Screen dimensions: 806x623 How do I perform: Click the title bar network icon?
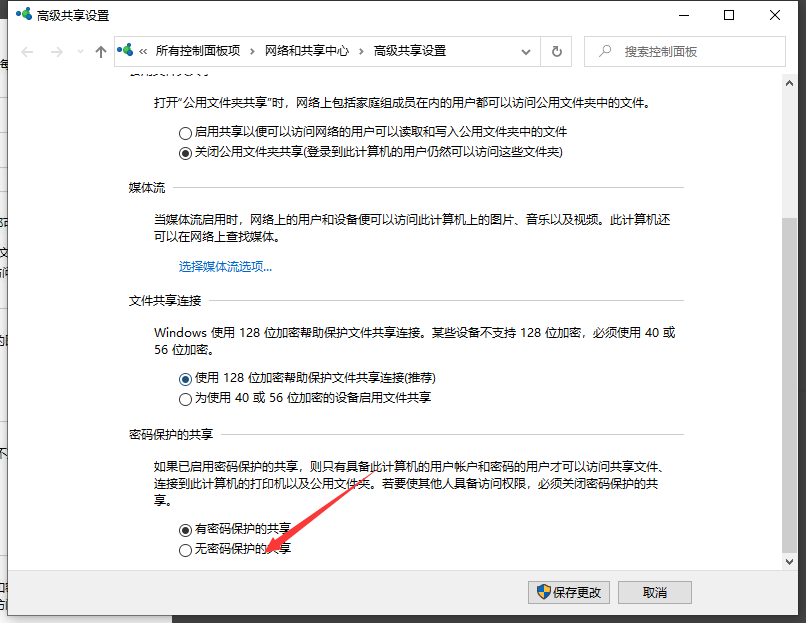tap(22, 15)
